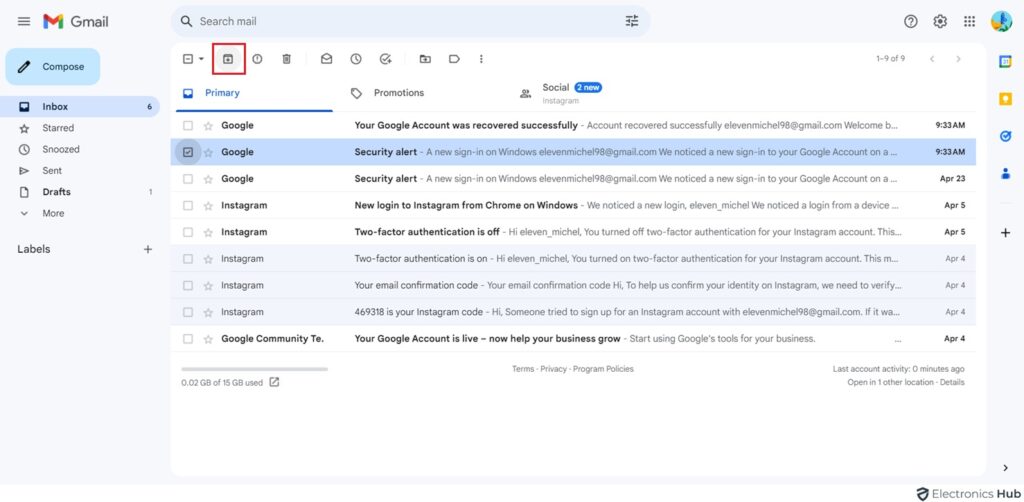The height and width of the screenshot is (502, 1024).
Task: Click the Gmail logo
Action: pyautogui.click(x=76, y=22)
